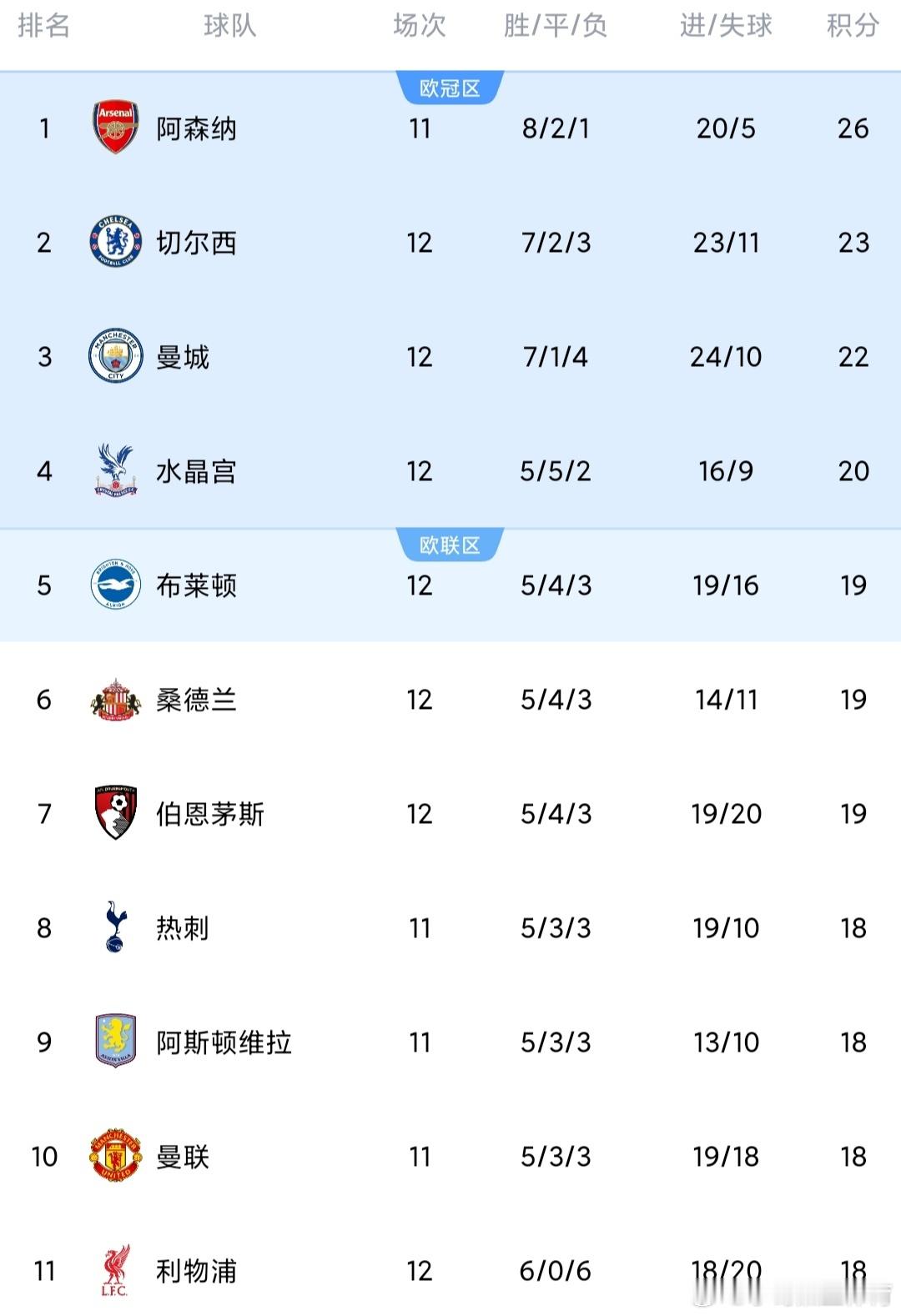
Task: Select the 阿斯顿维拉 row name
Action: (224, 1042)
